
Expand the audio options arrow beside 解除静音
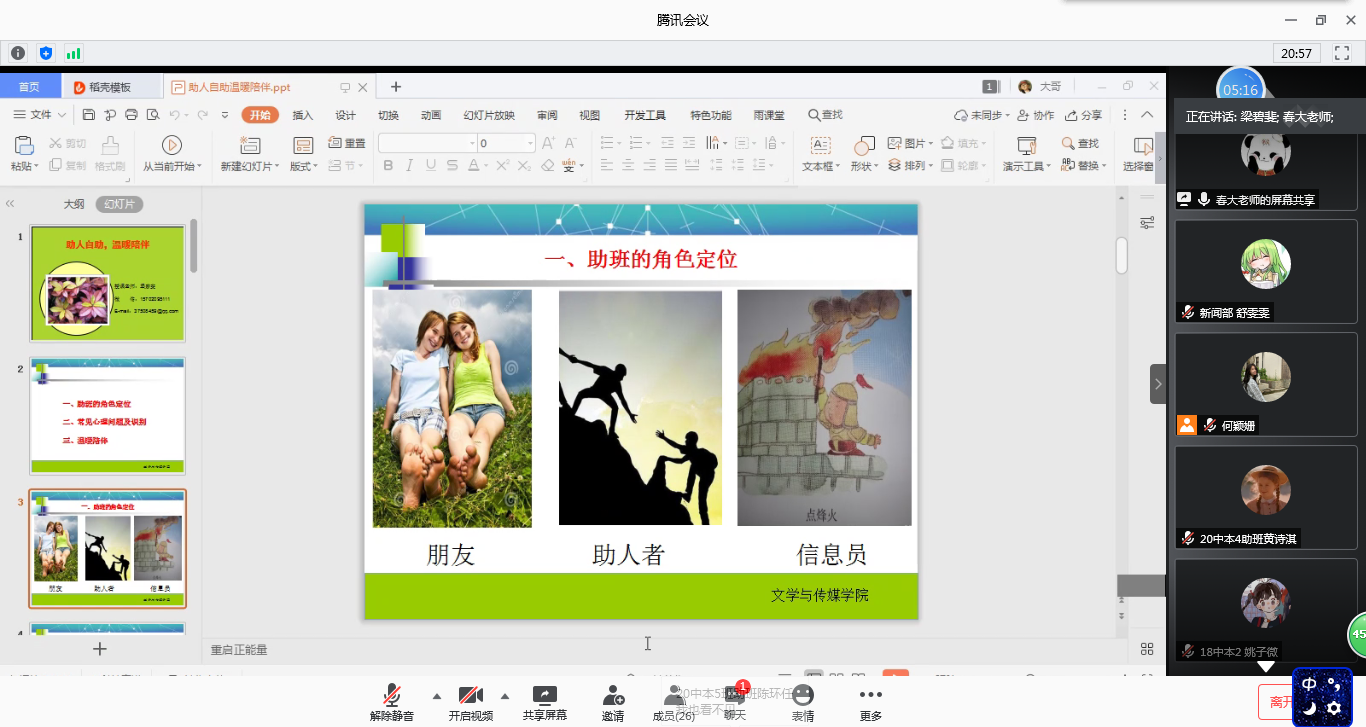[x=436, y=695]
